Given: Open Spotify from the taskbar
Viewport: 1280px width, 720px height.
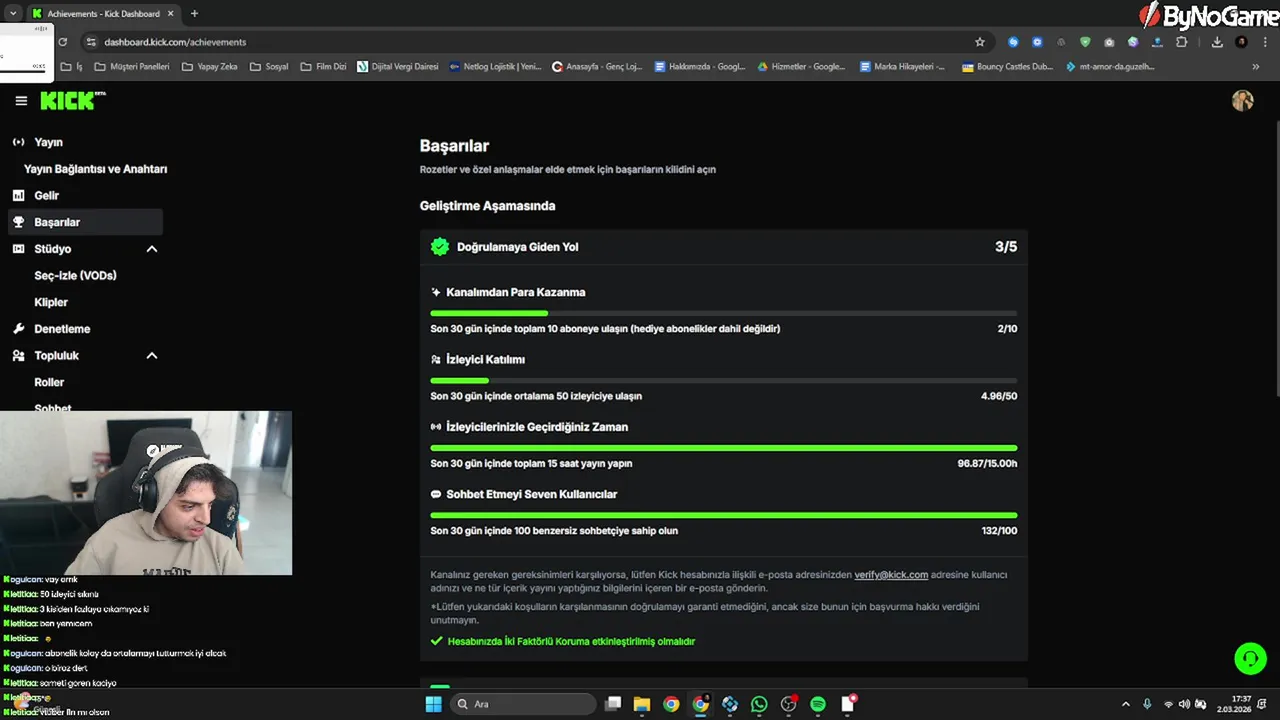Looking at the screenshot, I should 818,704.
